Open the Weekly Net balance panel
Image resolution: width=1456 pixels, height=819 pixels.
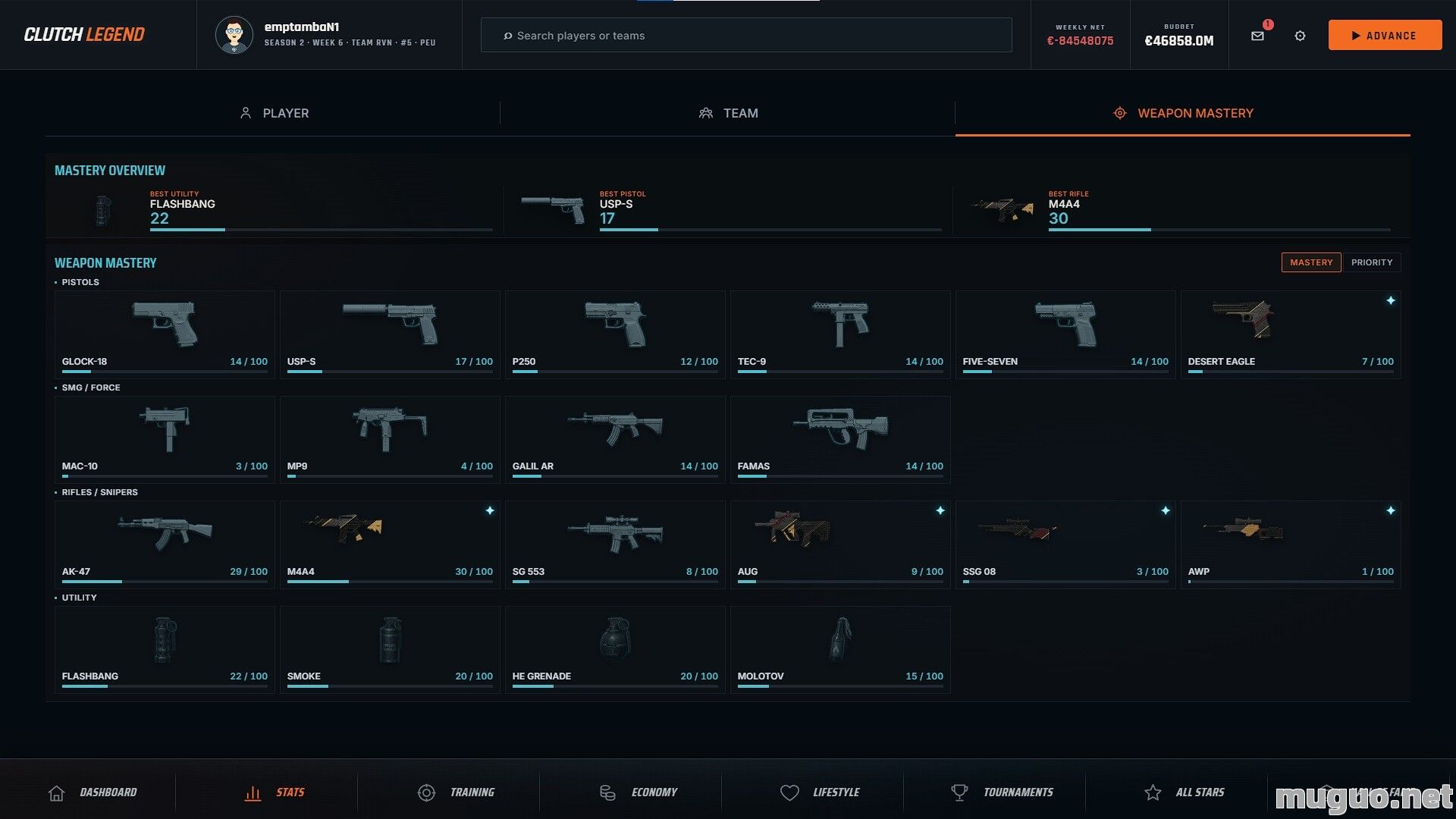[1080, 35]
